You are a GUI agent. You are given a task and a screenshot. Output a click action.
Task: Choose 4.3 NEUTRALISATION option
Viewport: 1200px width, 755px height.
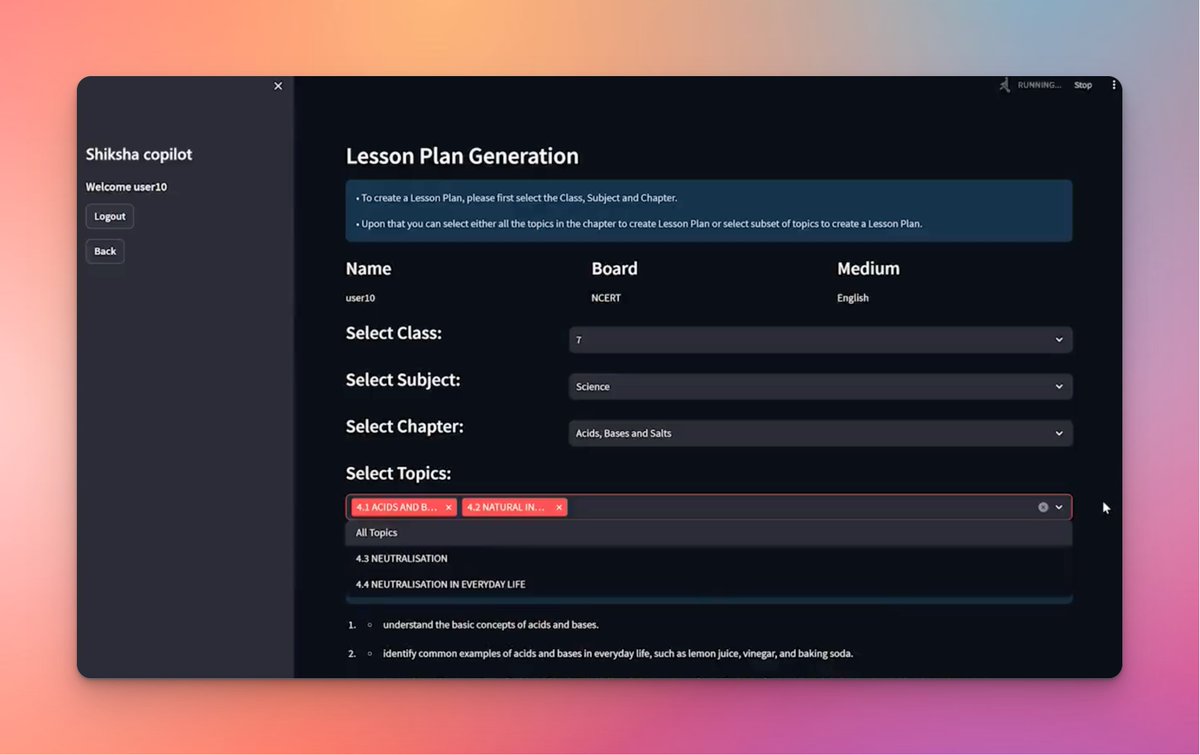[709, 558]
